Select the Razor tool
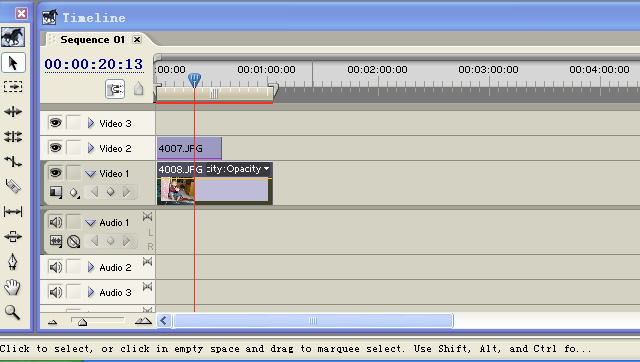The image size is (640, 362). [13, 187]
